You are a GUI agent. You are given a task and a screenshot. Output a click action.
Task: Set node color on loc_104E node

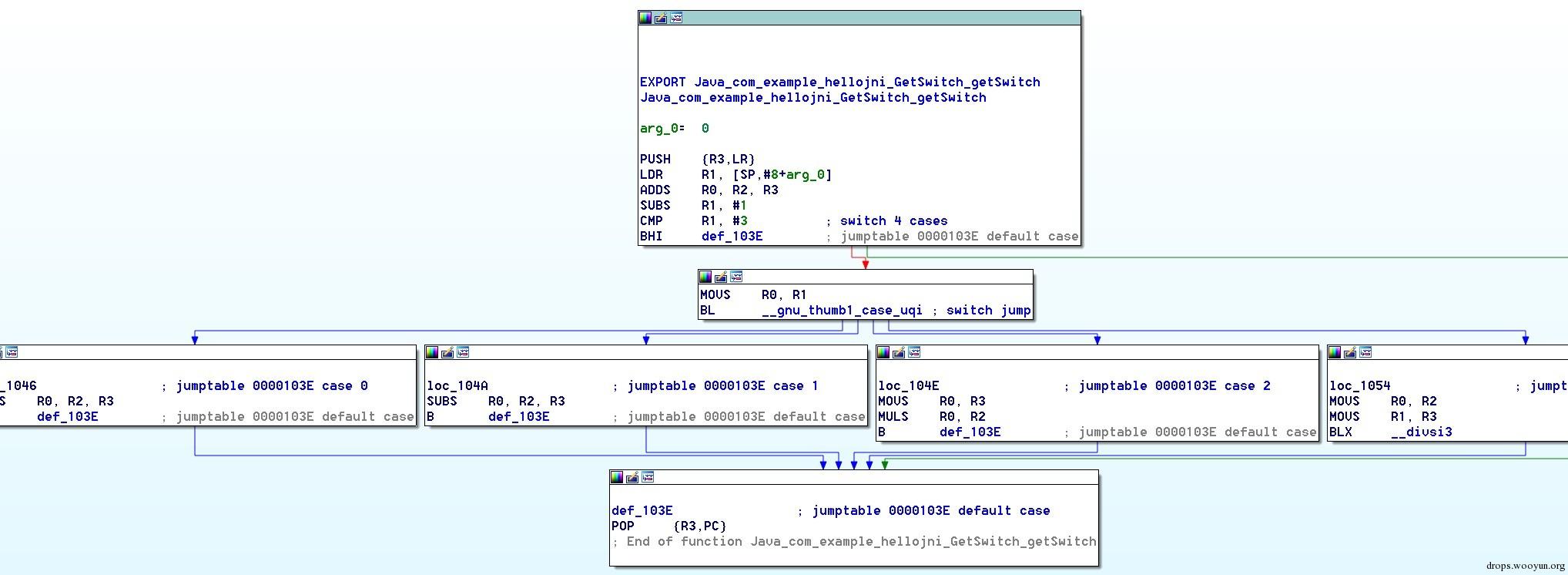click(x=883, y=352)
